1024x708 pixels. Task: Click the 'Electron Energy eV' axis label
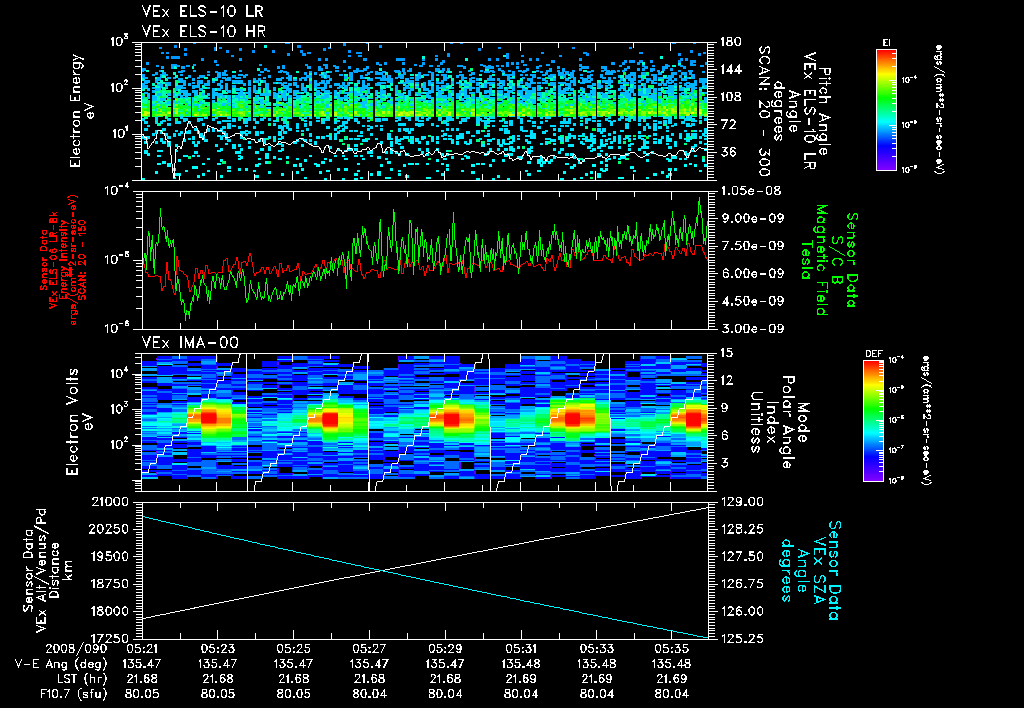tap(81, 111)
